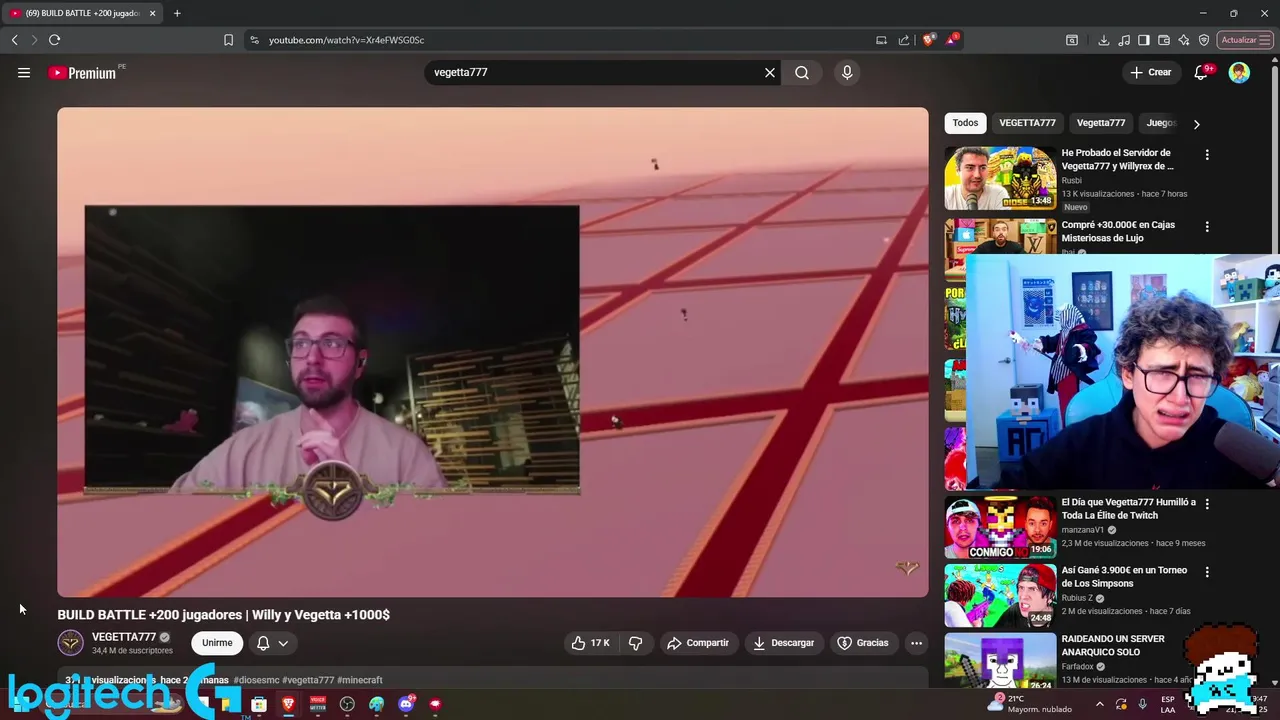Screen dimensions: 1280x720
Task: Select the Vegetta777 mixed-case chip
Action: tap(1101, 123)
